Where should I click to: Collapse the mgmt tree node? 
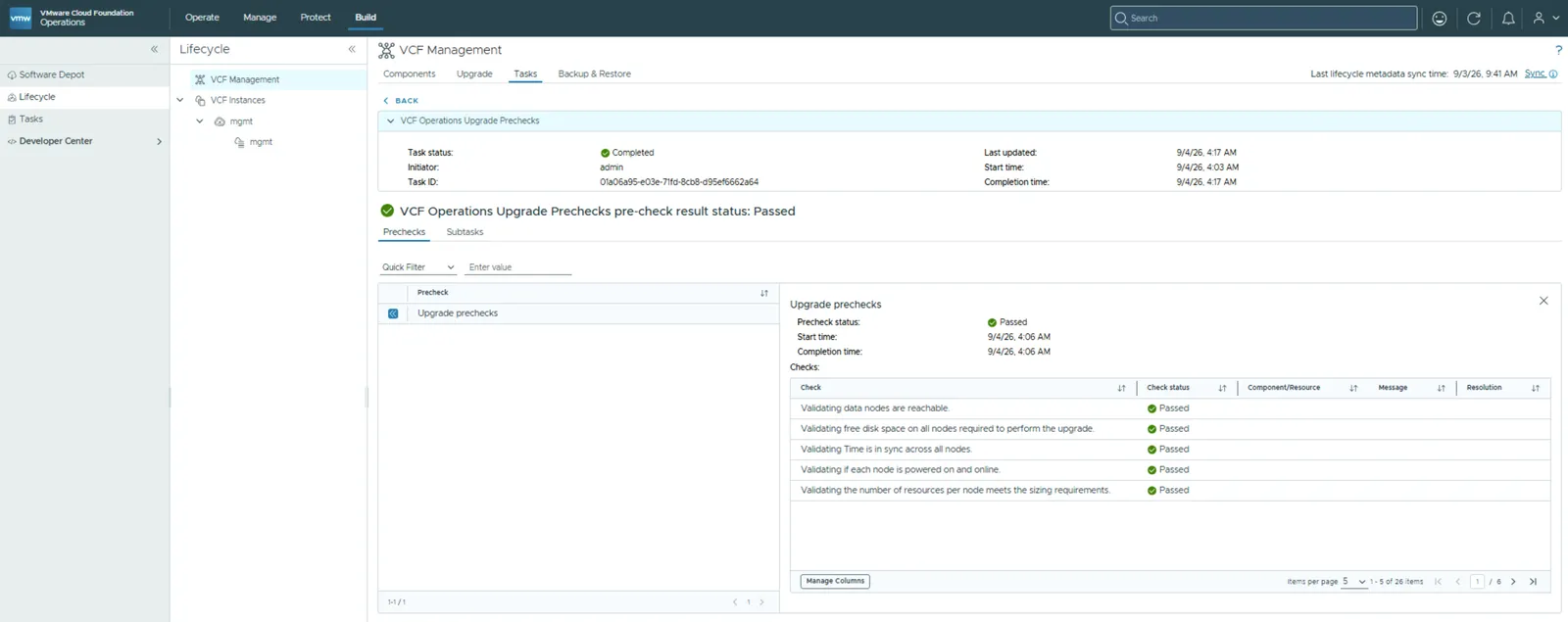[x=200, y=121]
